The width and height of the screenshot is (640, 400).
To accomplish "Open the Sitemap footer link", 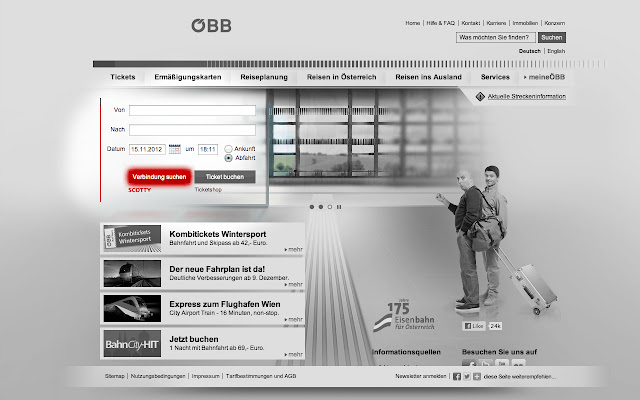I will (x=114, y=376).
